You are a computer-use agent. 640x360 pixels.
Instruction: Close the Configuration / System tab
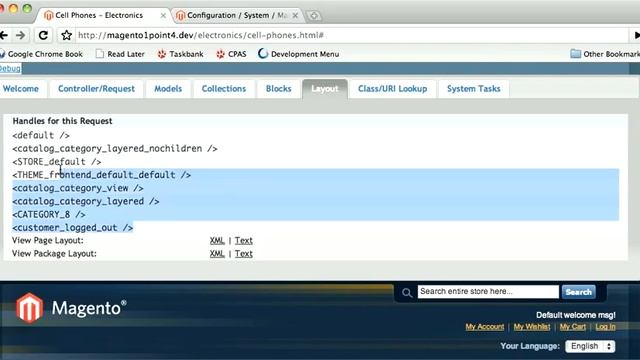point(296,16)
